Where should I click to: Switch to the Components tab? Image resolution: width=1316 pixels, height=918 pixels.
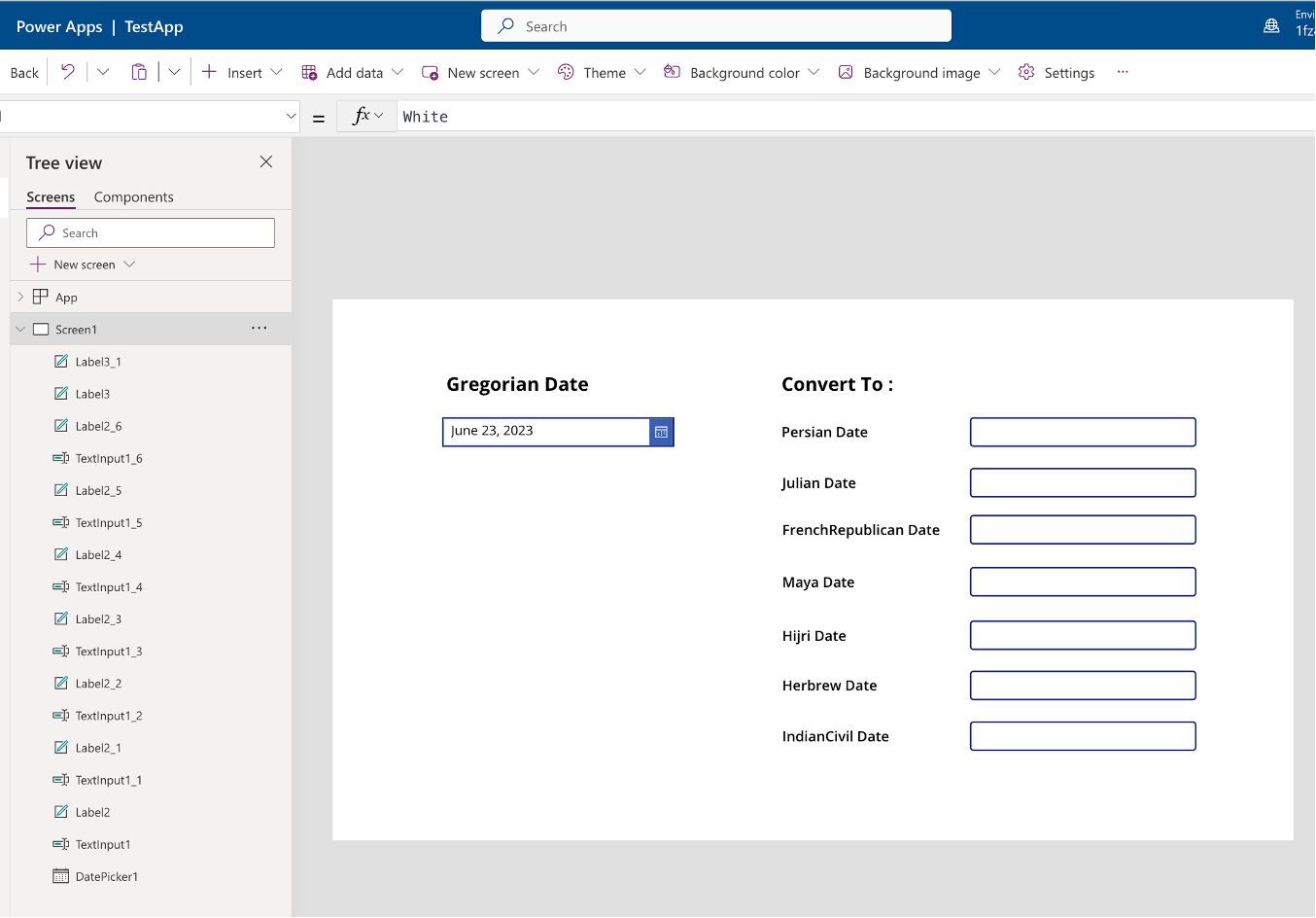(133, 196)
